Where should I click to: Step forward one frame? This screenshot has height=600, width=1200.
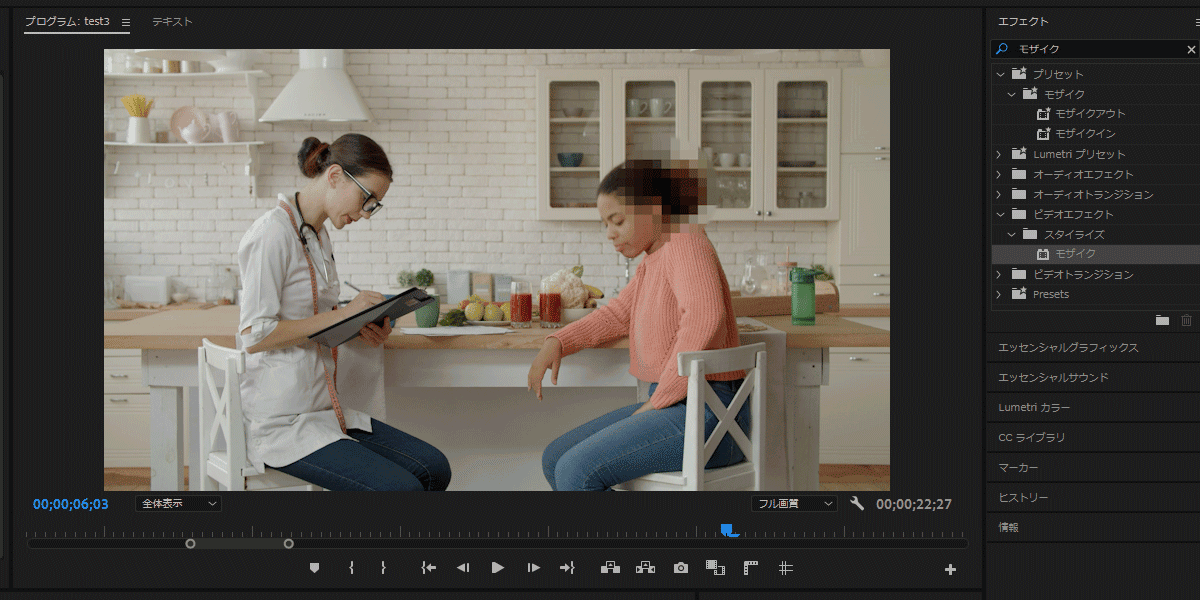point(534,568)
